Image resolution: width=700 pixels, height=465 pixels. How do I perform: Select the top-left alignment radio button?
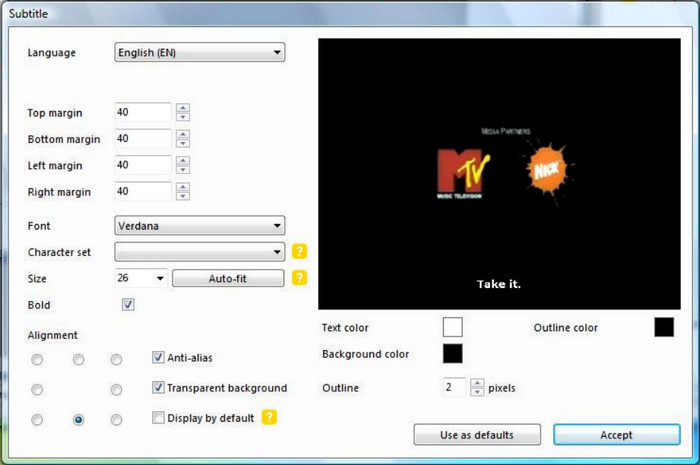coord(37,359)
